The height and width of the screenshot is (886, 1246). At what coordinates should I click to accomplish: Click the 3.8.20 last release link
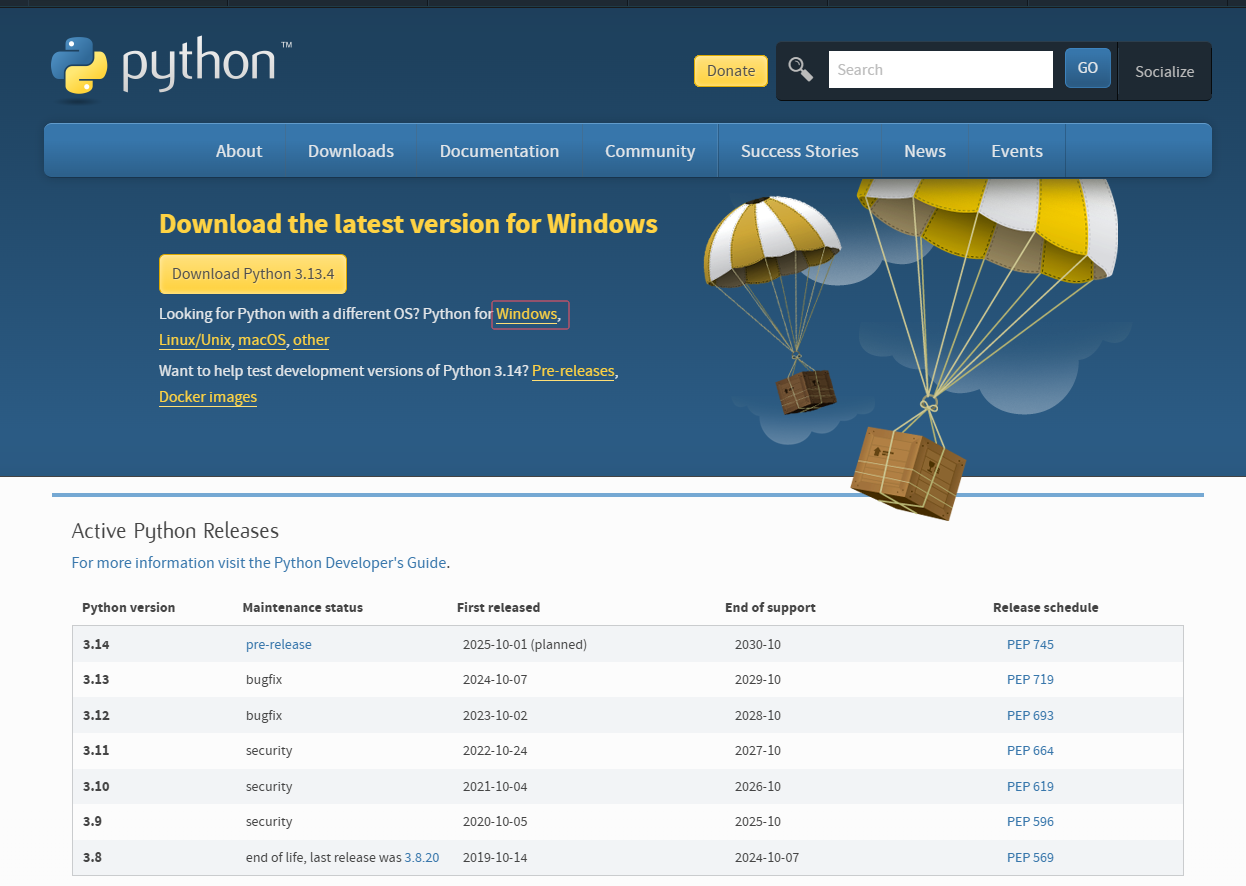[x=422, y=858]
